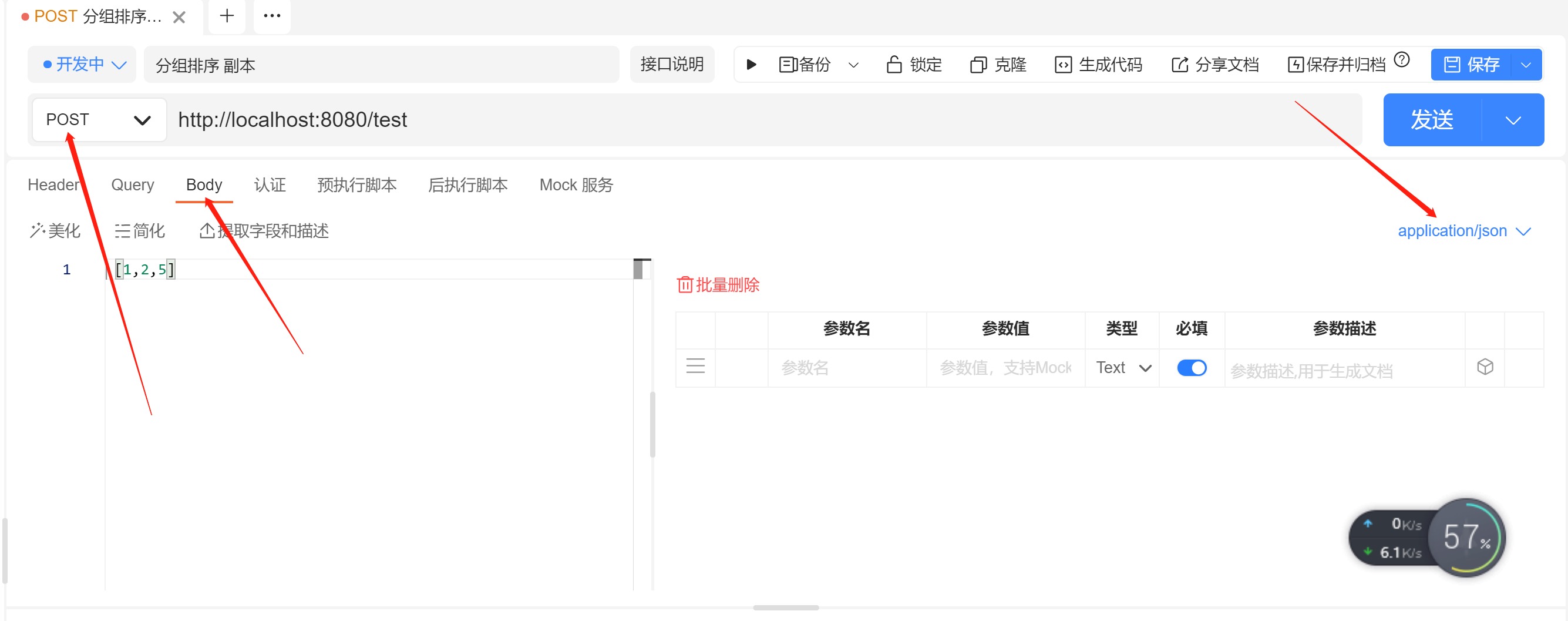Focus the 参数描述 description input

(x=1344, y=369)
